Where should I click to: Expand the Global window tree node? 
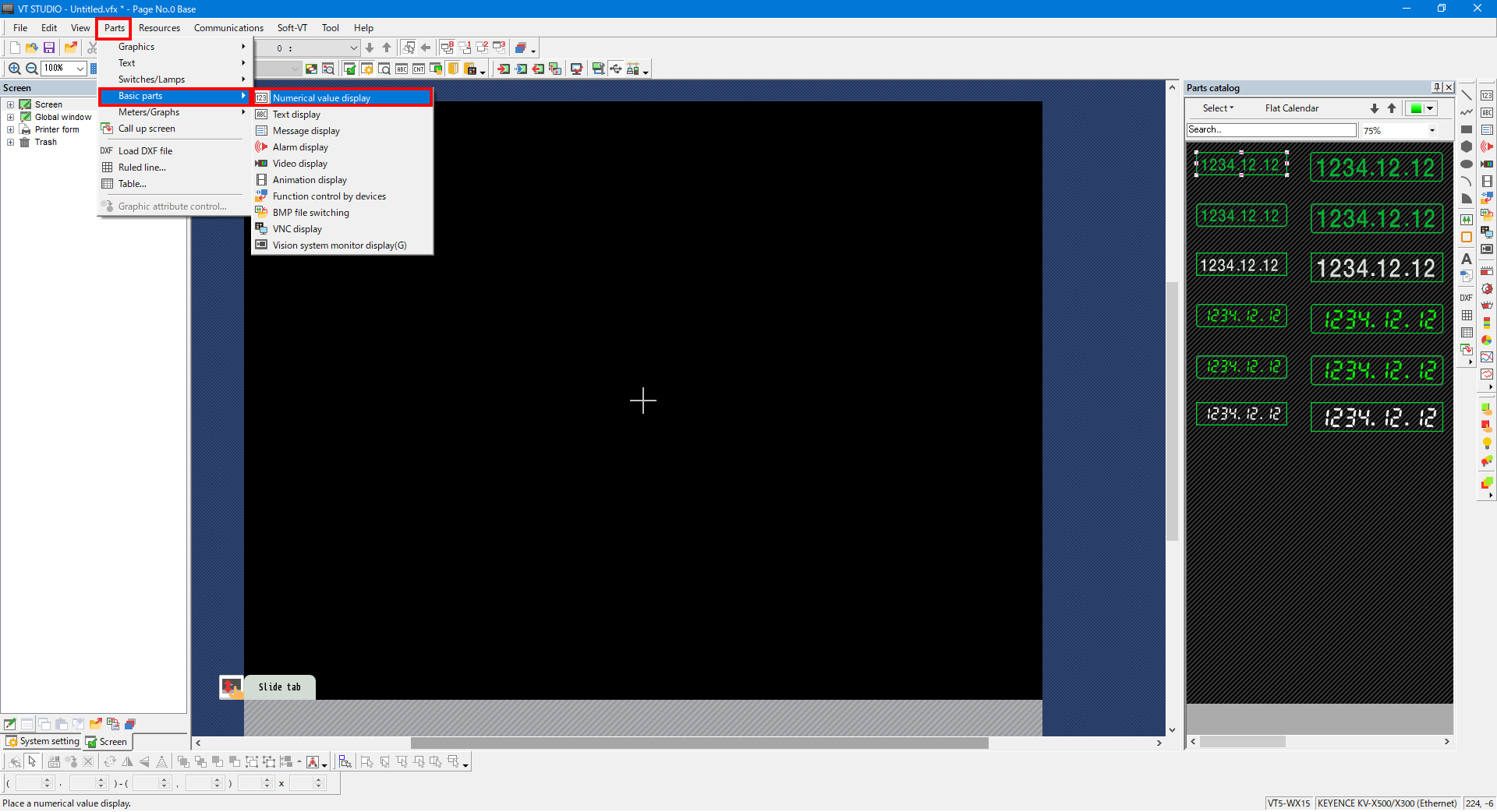10,117
